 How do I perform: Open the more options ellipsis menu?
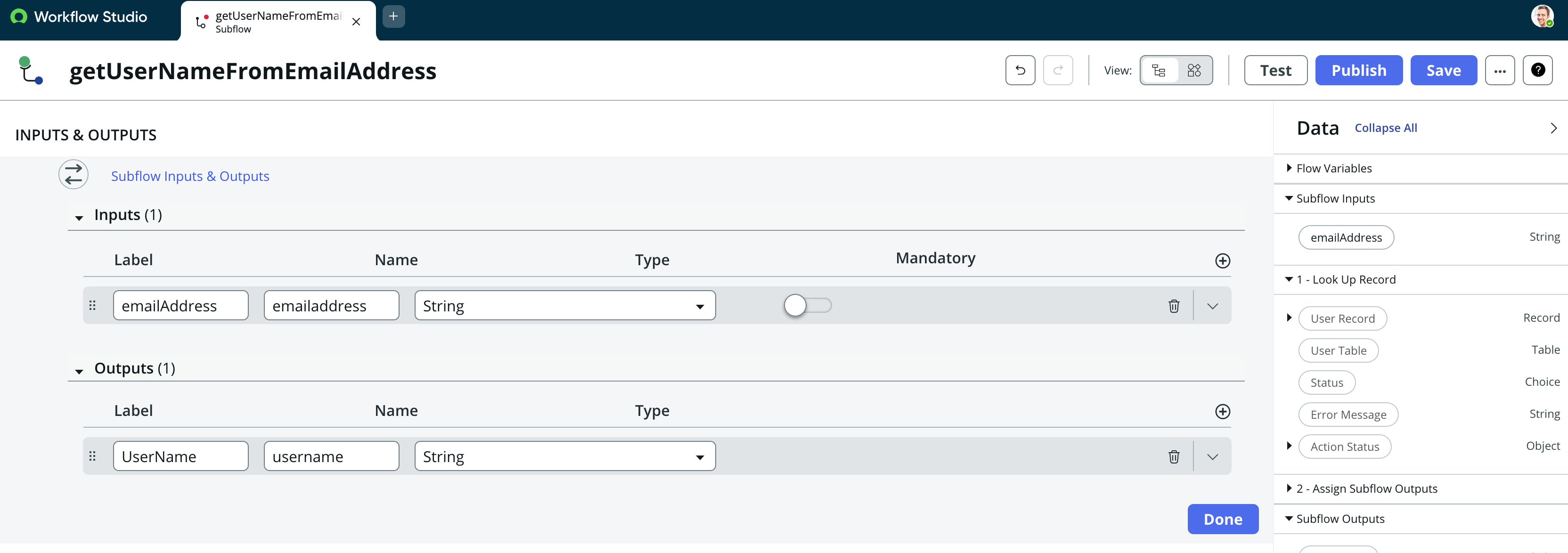point(1500,71)
